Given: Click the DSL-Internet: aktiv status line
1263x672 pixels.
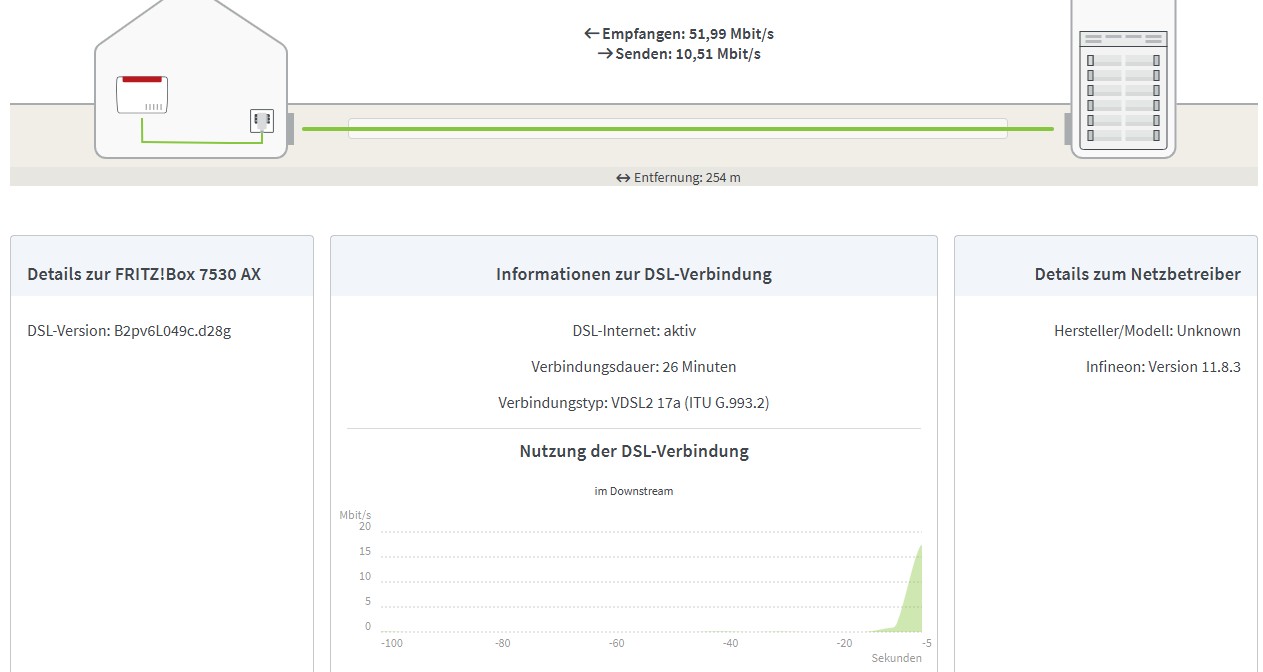Looking at the screenshot, I should (x=633, y=331).
